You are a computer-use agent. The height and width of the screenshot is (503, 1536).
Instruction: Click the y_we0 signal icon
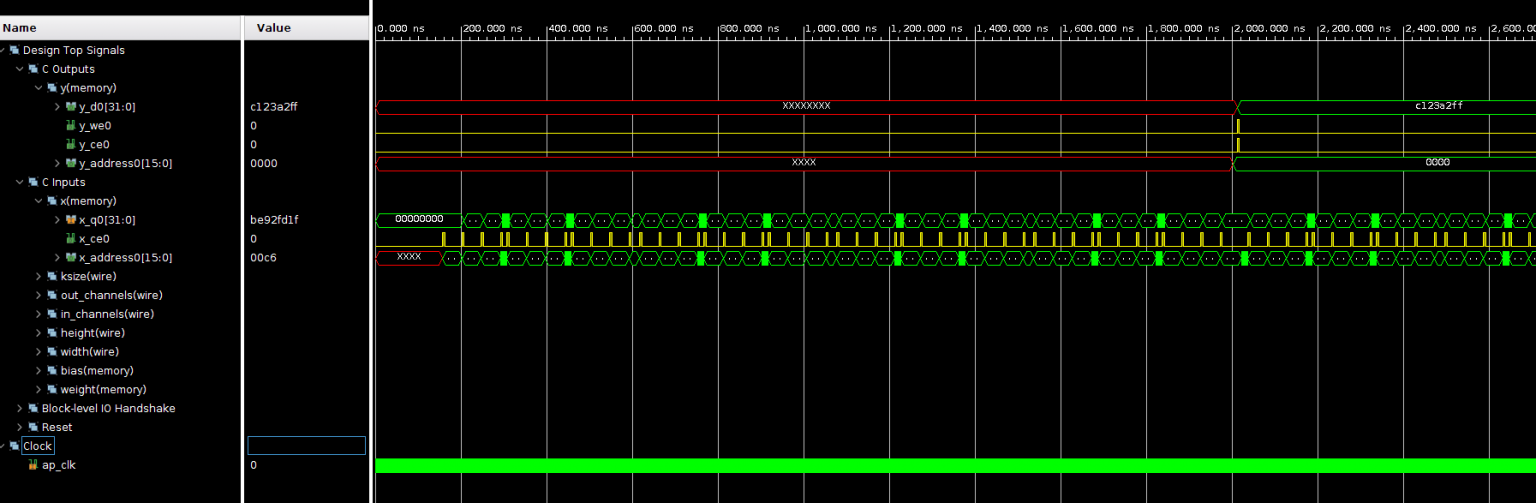point(71,125)
